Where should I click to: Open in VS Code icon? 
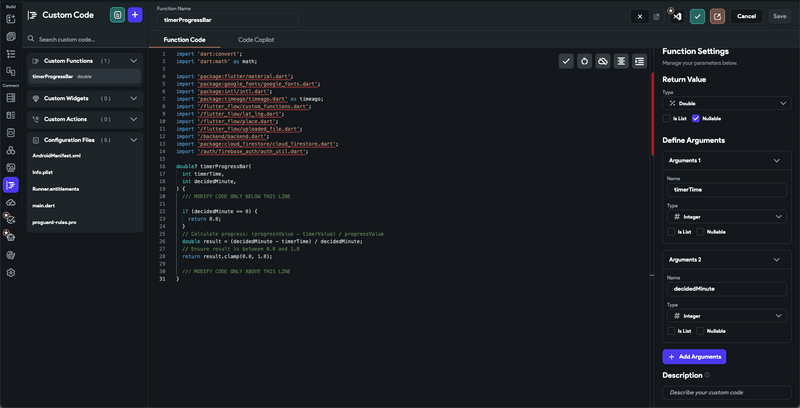tap(677, 16)
